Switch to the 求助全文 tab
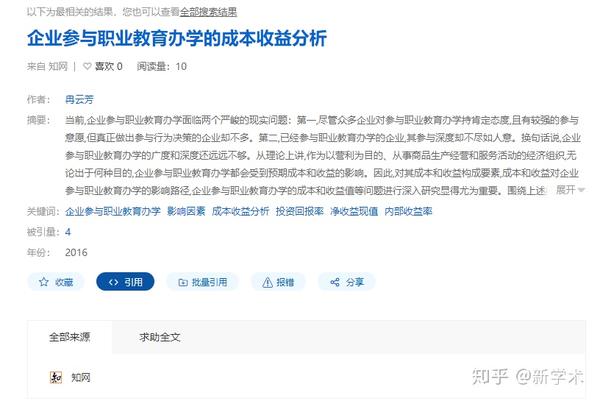Viewport: 600px width, 401px height. coord(160,337)
